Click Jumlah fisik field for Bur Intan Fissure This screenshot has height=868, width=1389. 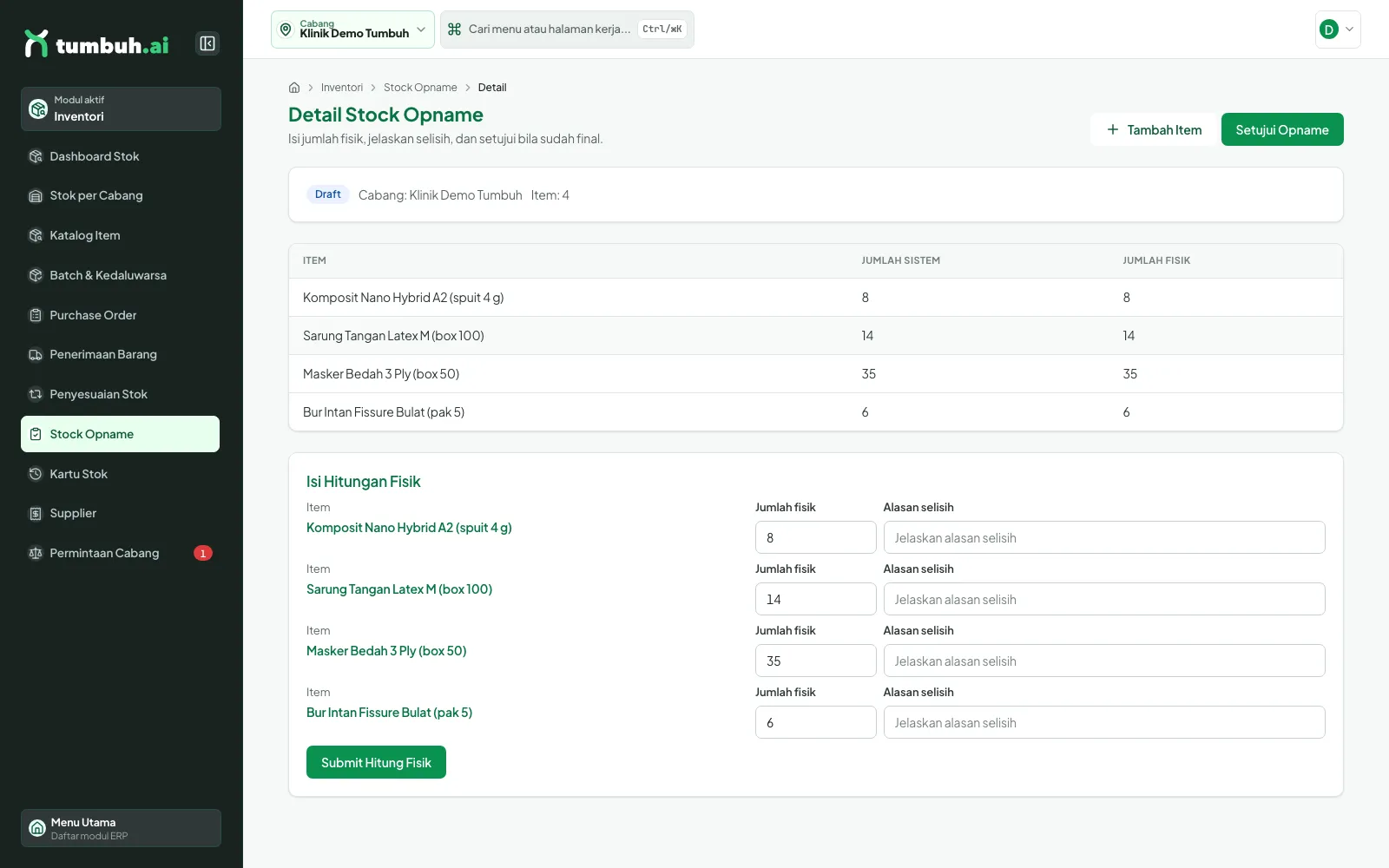pos(815,722)
